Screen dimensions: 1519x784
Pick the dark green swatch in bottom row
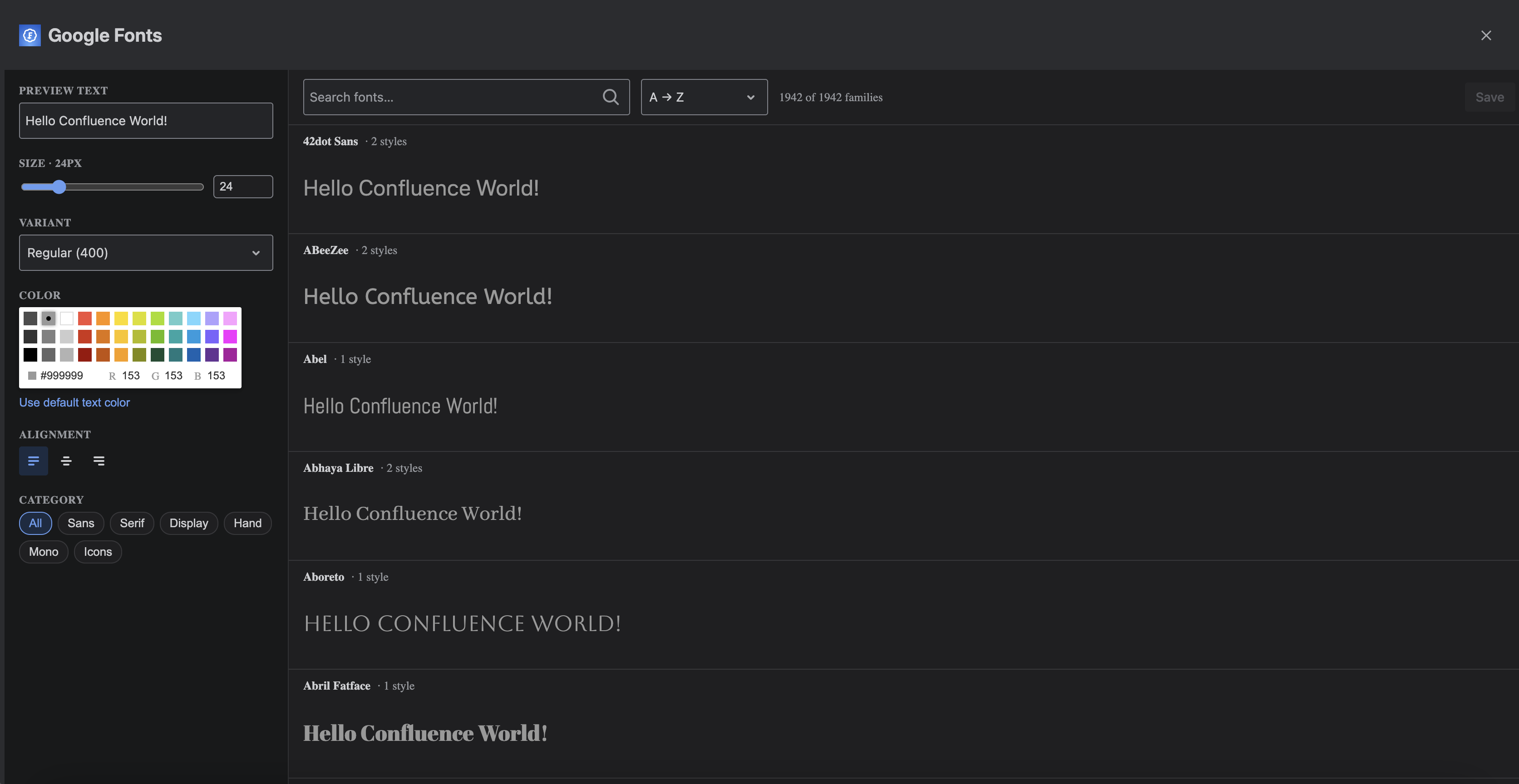tap(158, 355)
